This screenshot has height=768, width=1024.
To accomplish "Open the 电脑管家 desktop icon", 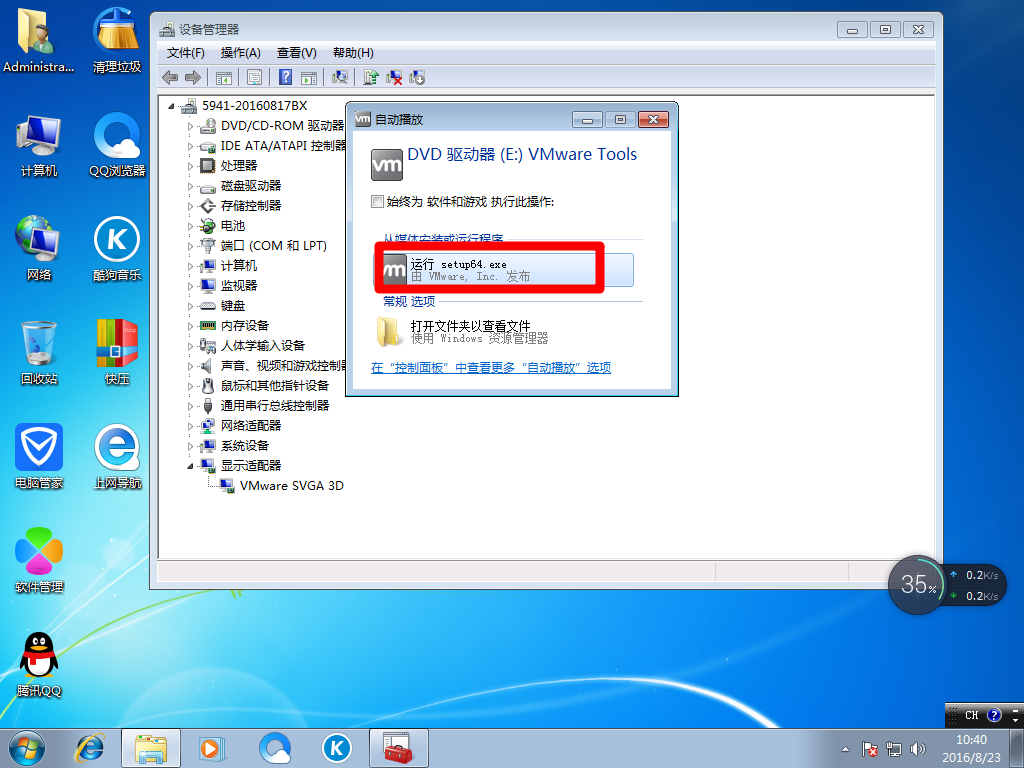I will pyautogui.click(x=39, y=457).
